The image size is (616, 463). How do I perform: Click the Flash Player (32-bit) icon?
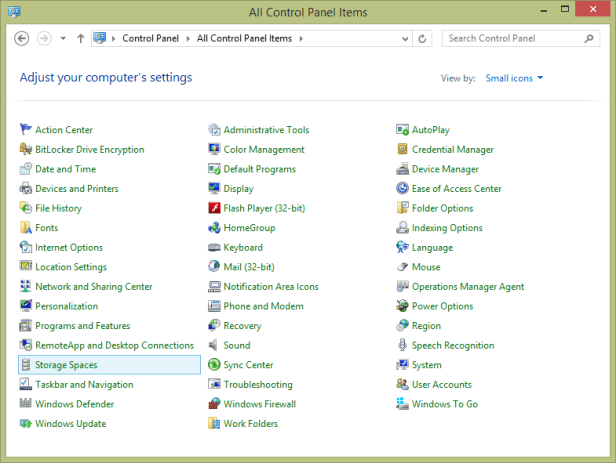(x=214, y=208)
